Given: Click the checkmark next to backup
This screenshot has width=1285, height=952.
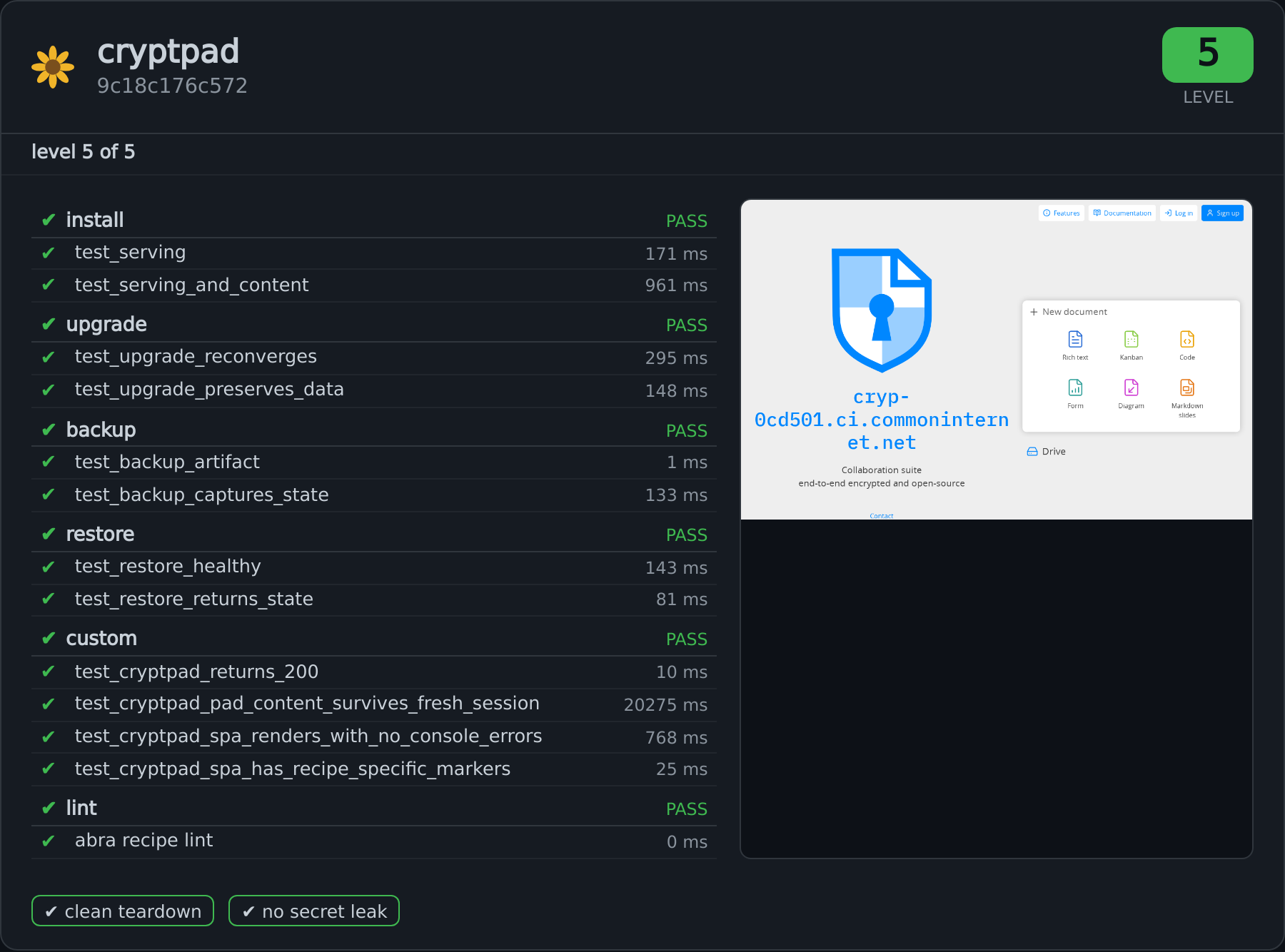Looking at the screenshot, I should [x=49, y=430].
